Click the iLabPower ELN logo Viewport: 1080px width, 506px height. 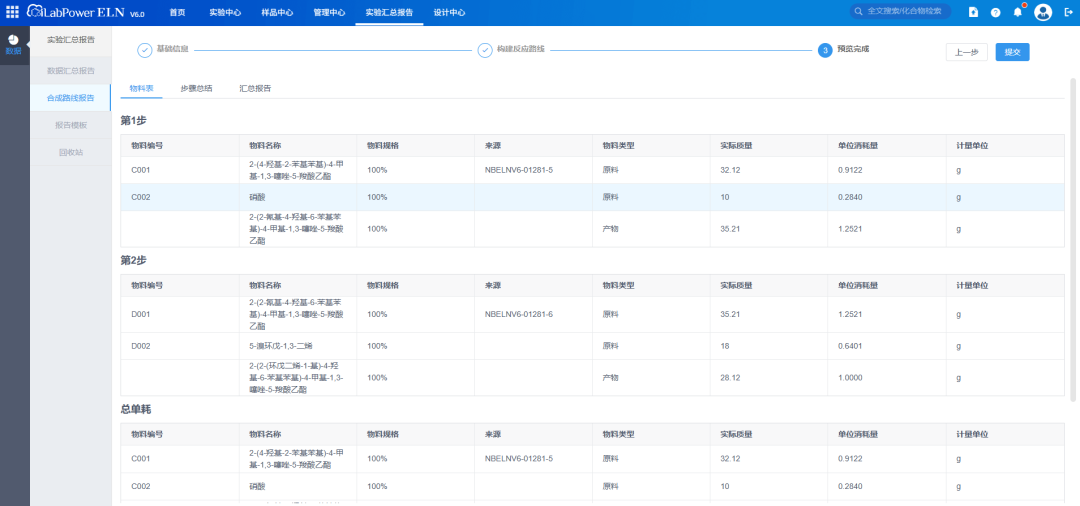86,12
